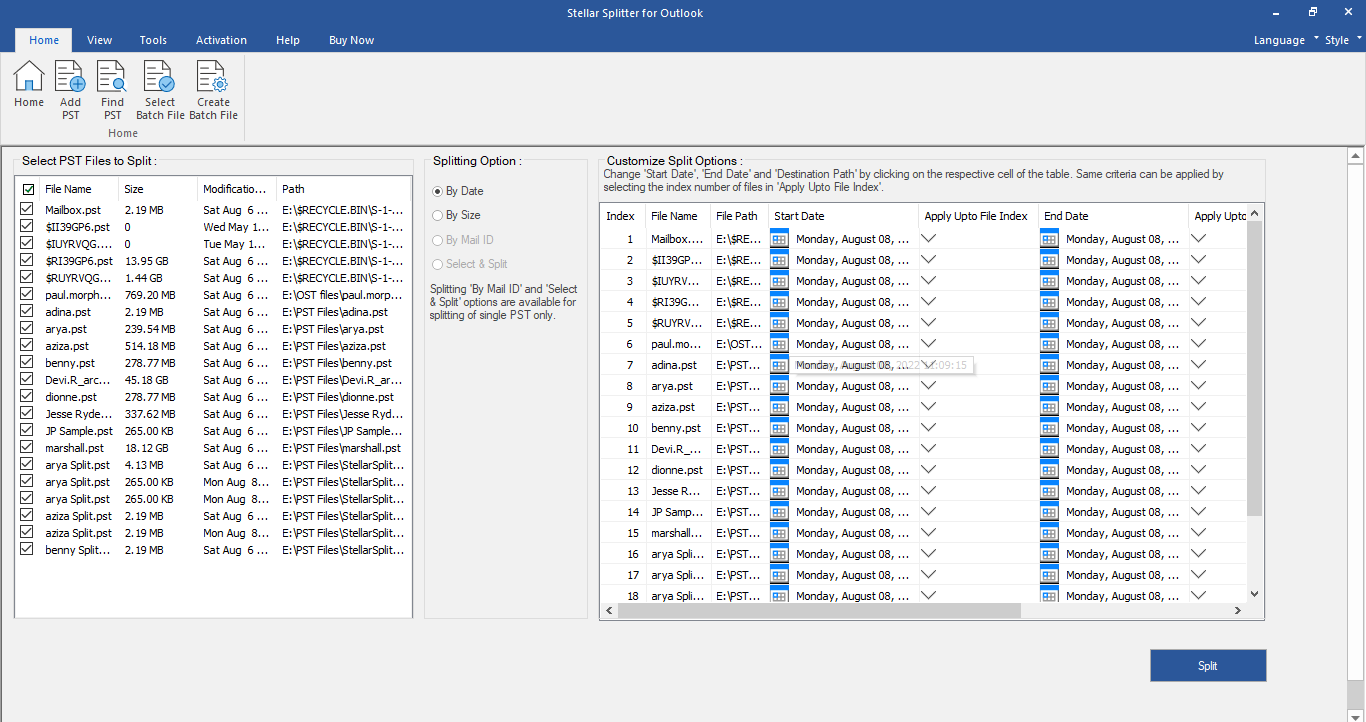Open Start Date calendar for index 1
This screenshot has width=1366, height=722.
pyautogui.click(x=780, y=239)
